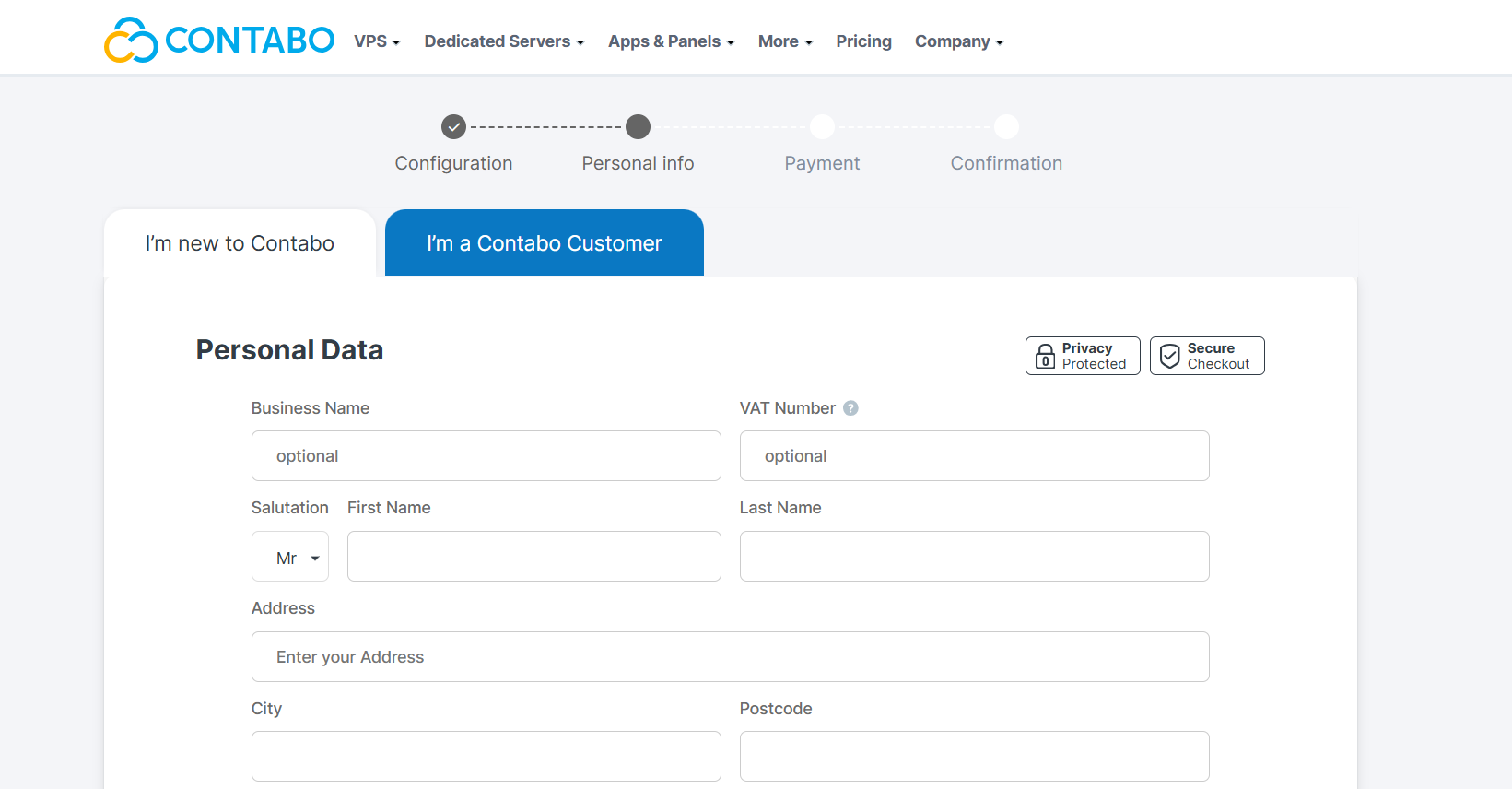Click the VAT Number label
The image size is (1512, 789).
(x=788, y=408)
